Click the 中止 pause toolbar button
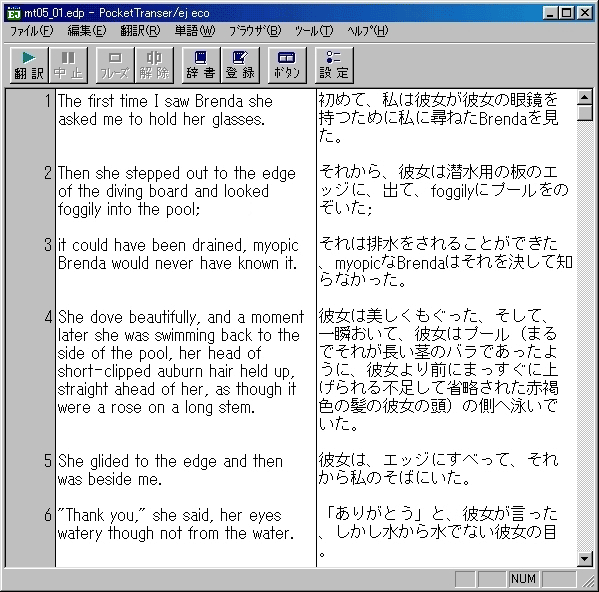 (68, 65)
